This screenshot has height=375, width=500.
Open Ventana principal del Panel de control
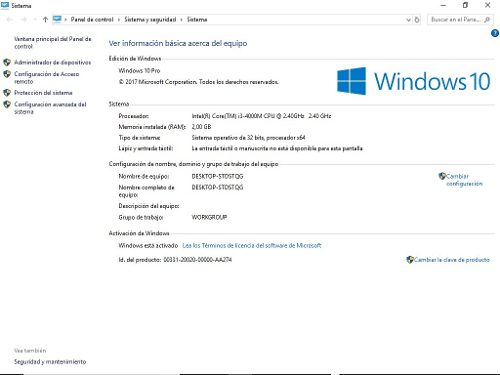(53, 43)
